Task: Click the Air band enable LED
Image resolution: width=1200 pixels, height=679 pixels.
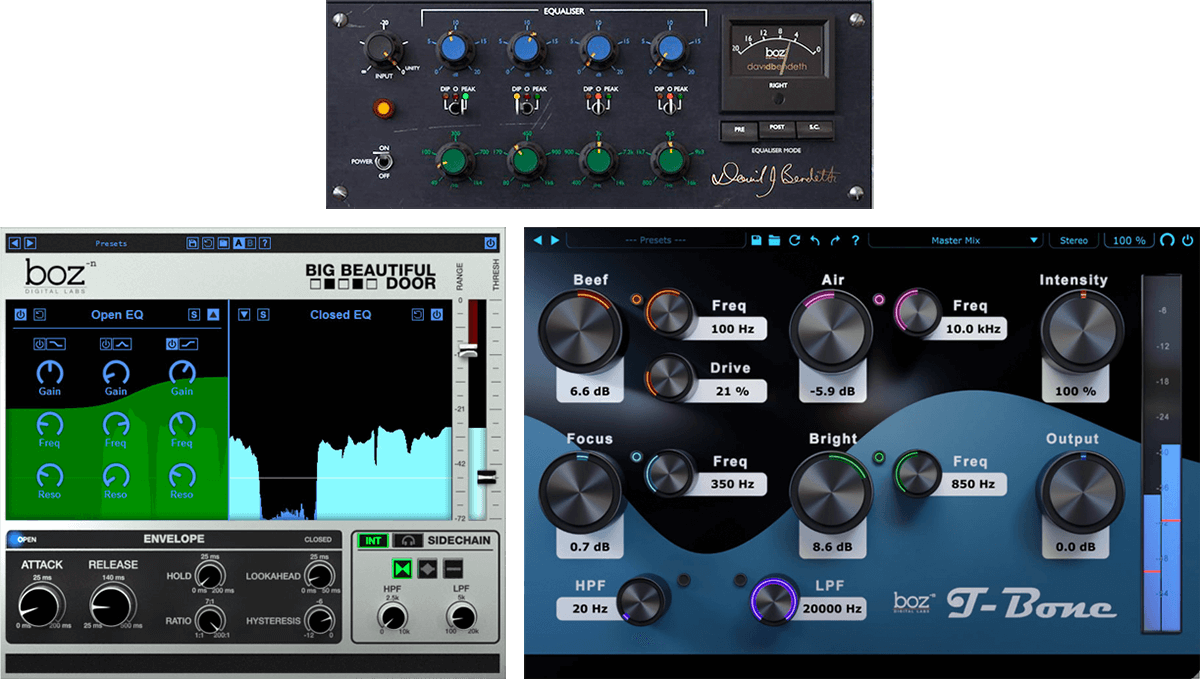Action: pos(879,297)
